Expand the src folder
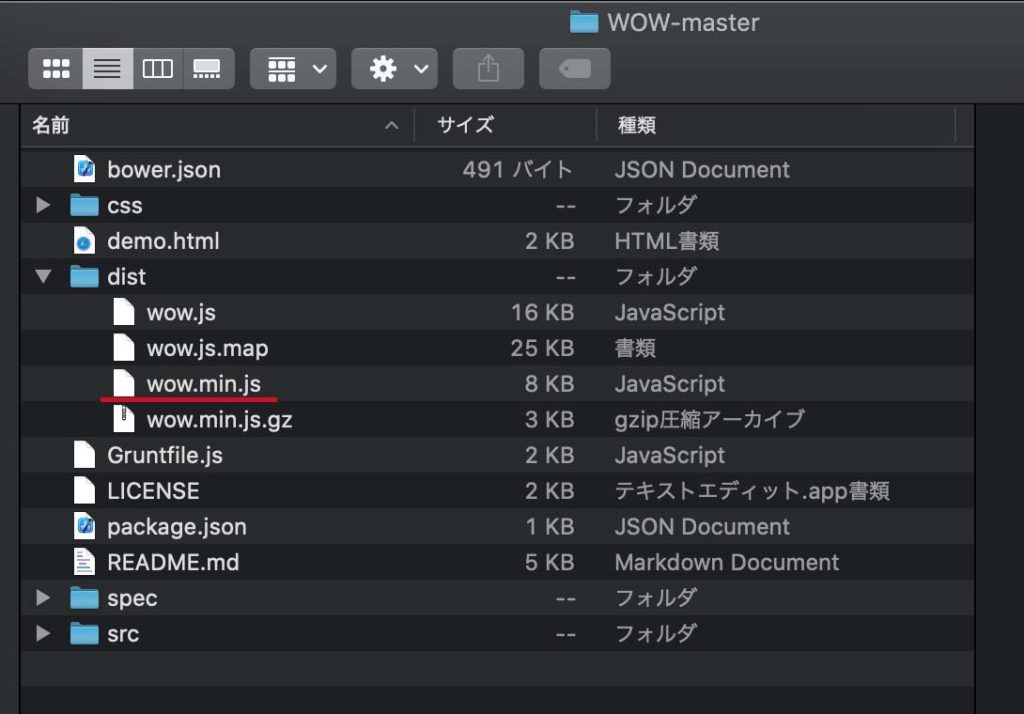Viewport: 1024px width, 714px height. (42, 633)
